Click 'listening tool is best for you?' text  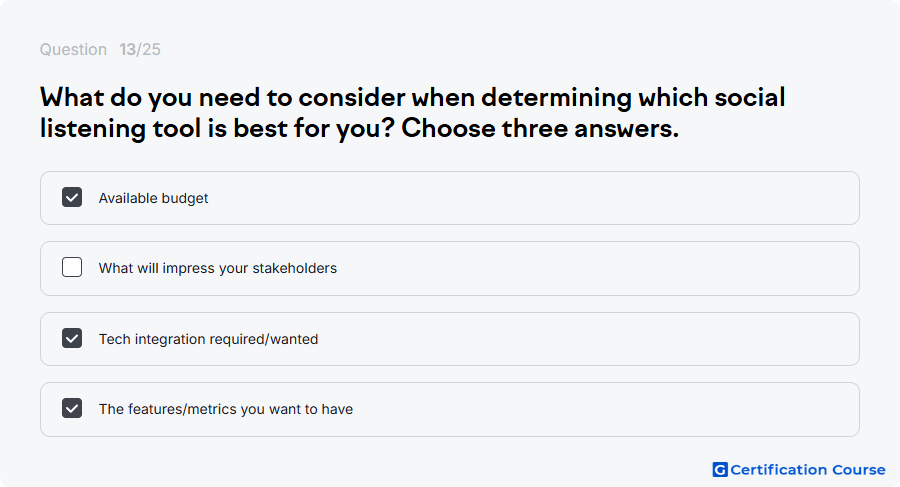[218, 129]
